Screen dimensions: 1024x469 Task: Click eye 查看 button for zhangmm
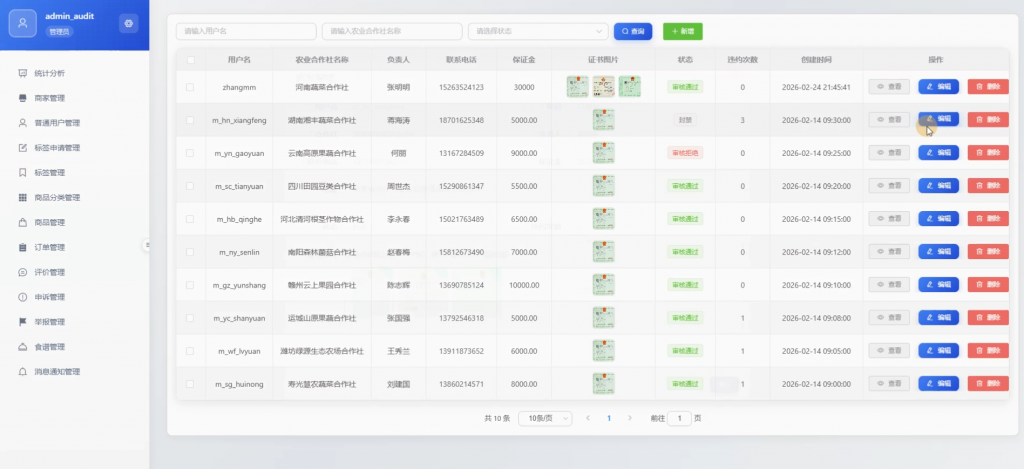(889, 87)
